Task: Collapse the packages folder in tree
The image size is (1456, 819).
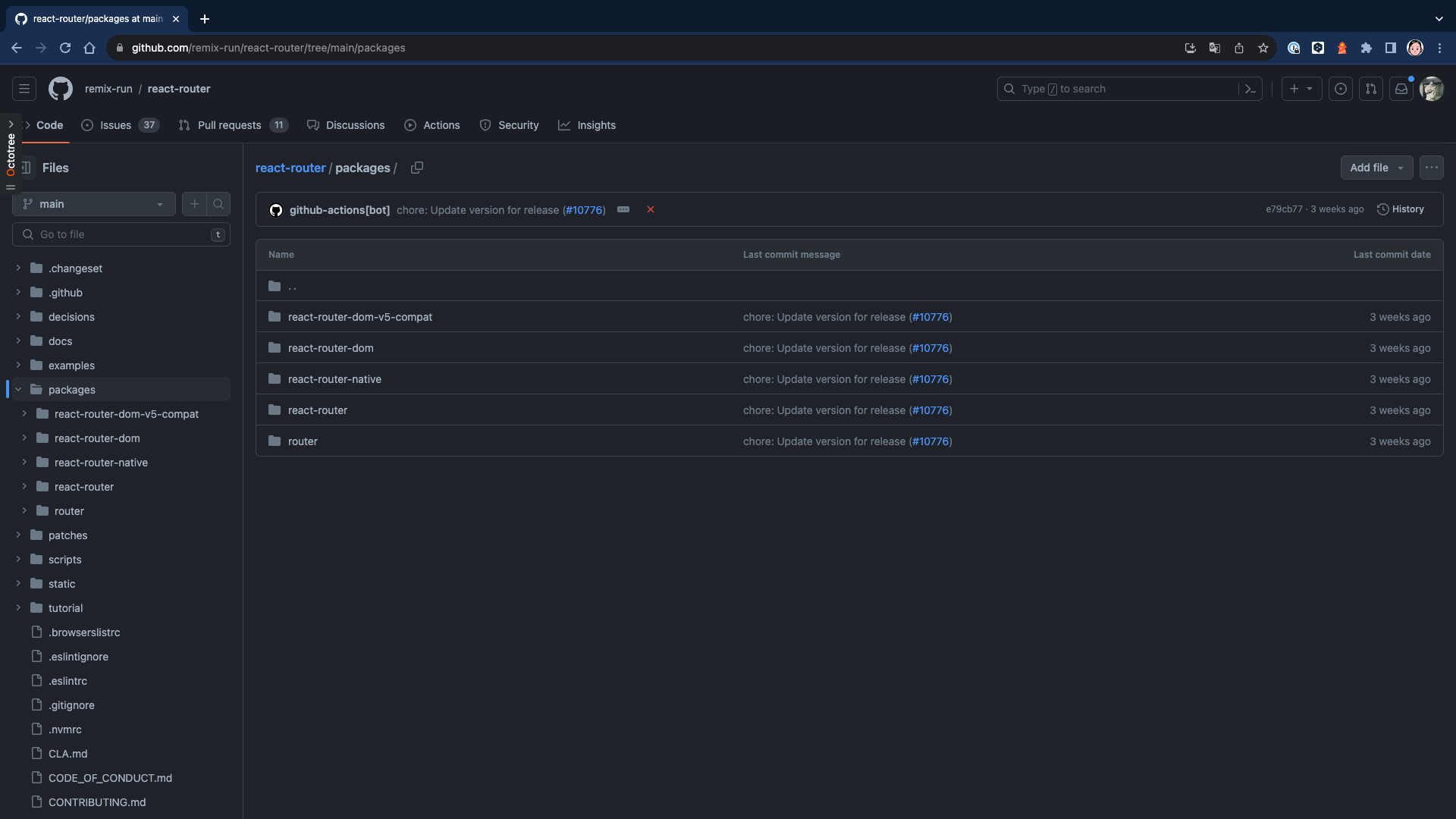Action: click(x=18, y=390)
